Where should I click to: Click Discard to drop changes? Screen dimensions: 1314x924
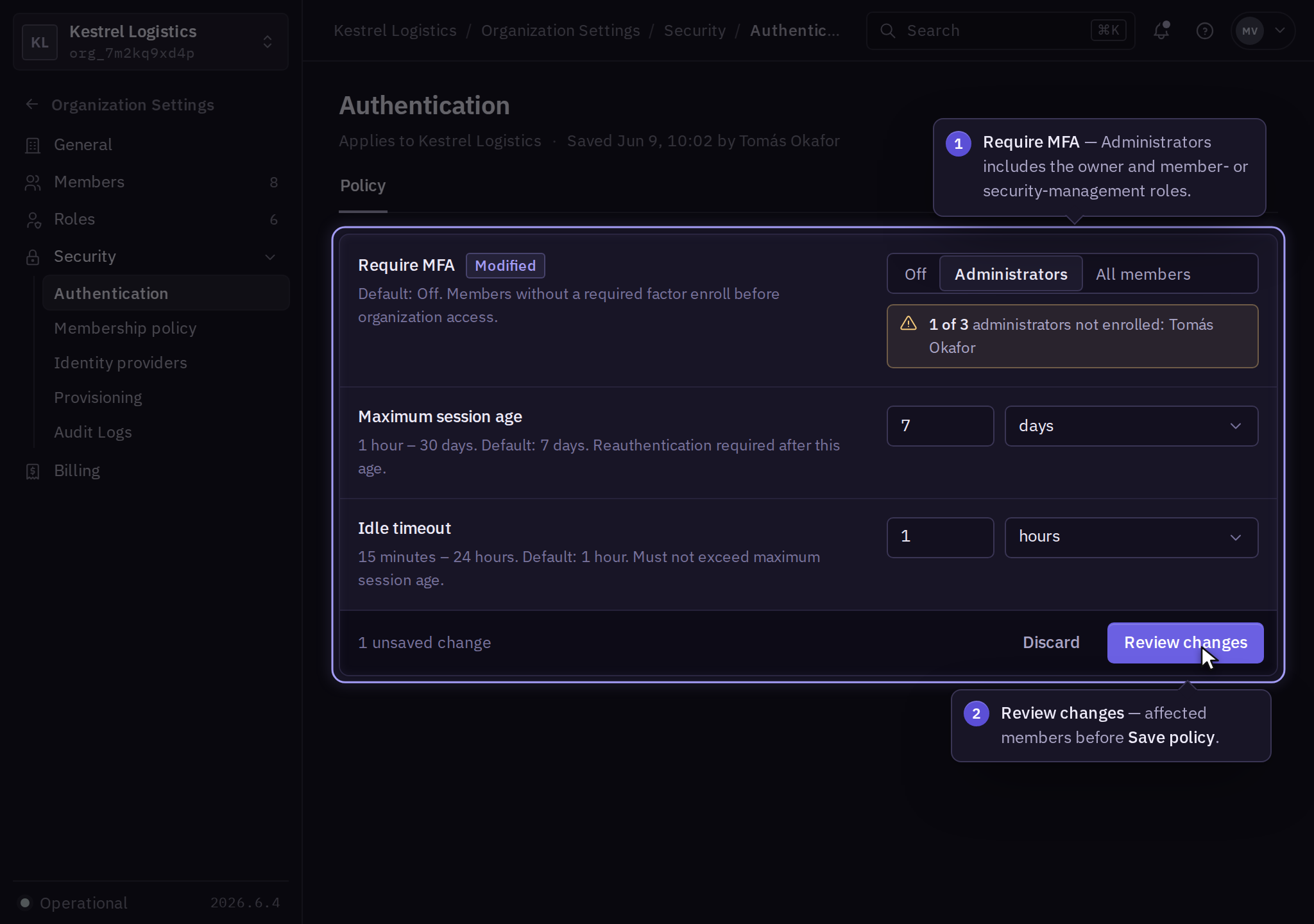click(x=1051, y=643)
